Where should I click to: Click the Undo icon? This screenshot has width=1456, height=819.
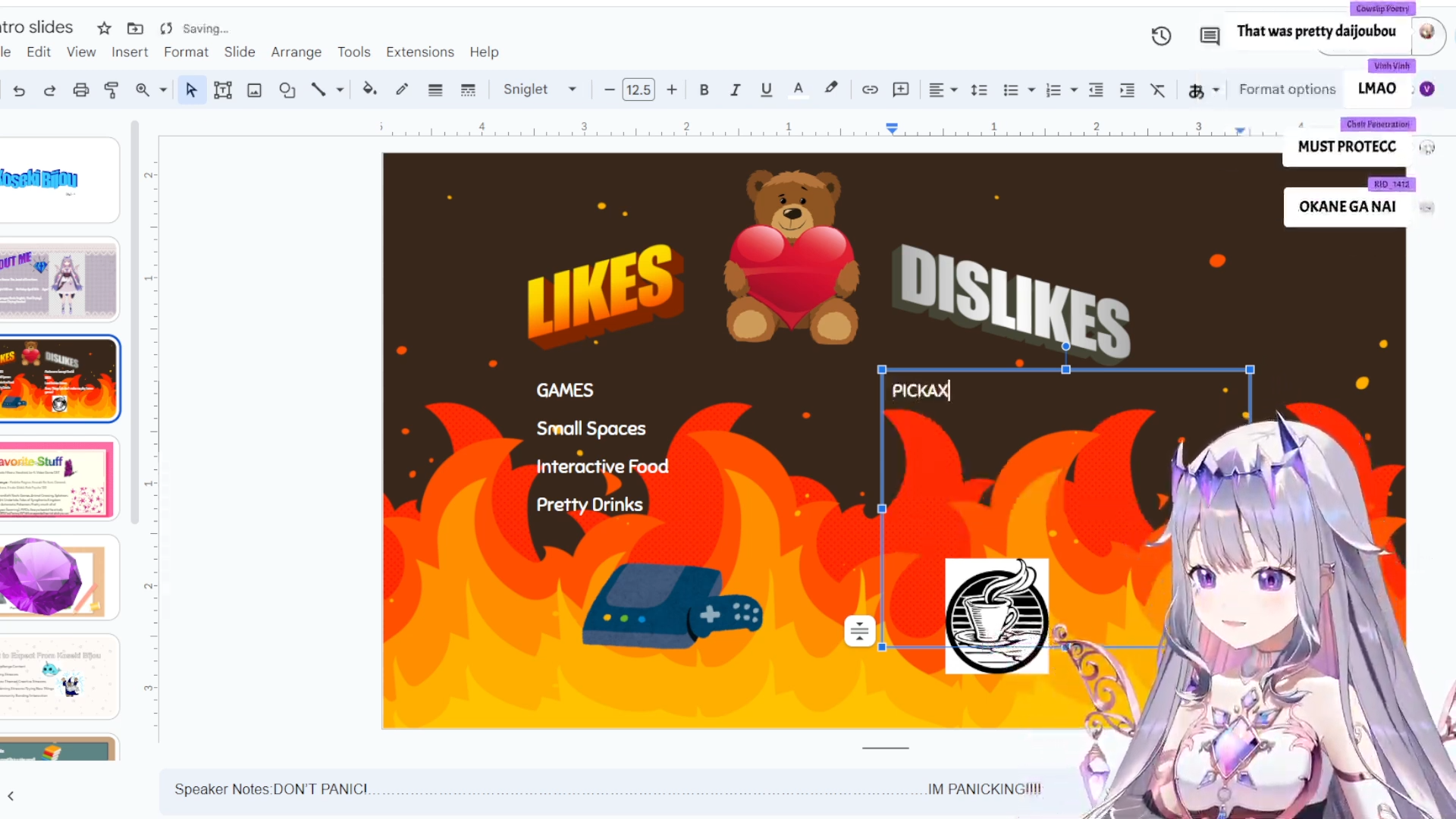[x=19, y=89]
